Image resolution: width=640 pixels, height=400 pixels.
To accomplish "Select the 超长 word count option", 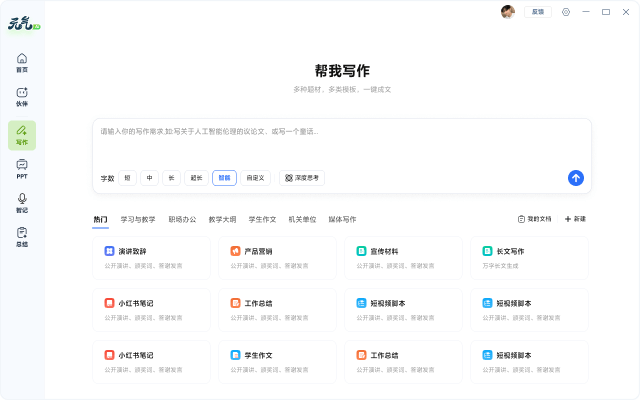I will 197,178.
